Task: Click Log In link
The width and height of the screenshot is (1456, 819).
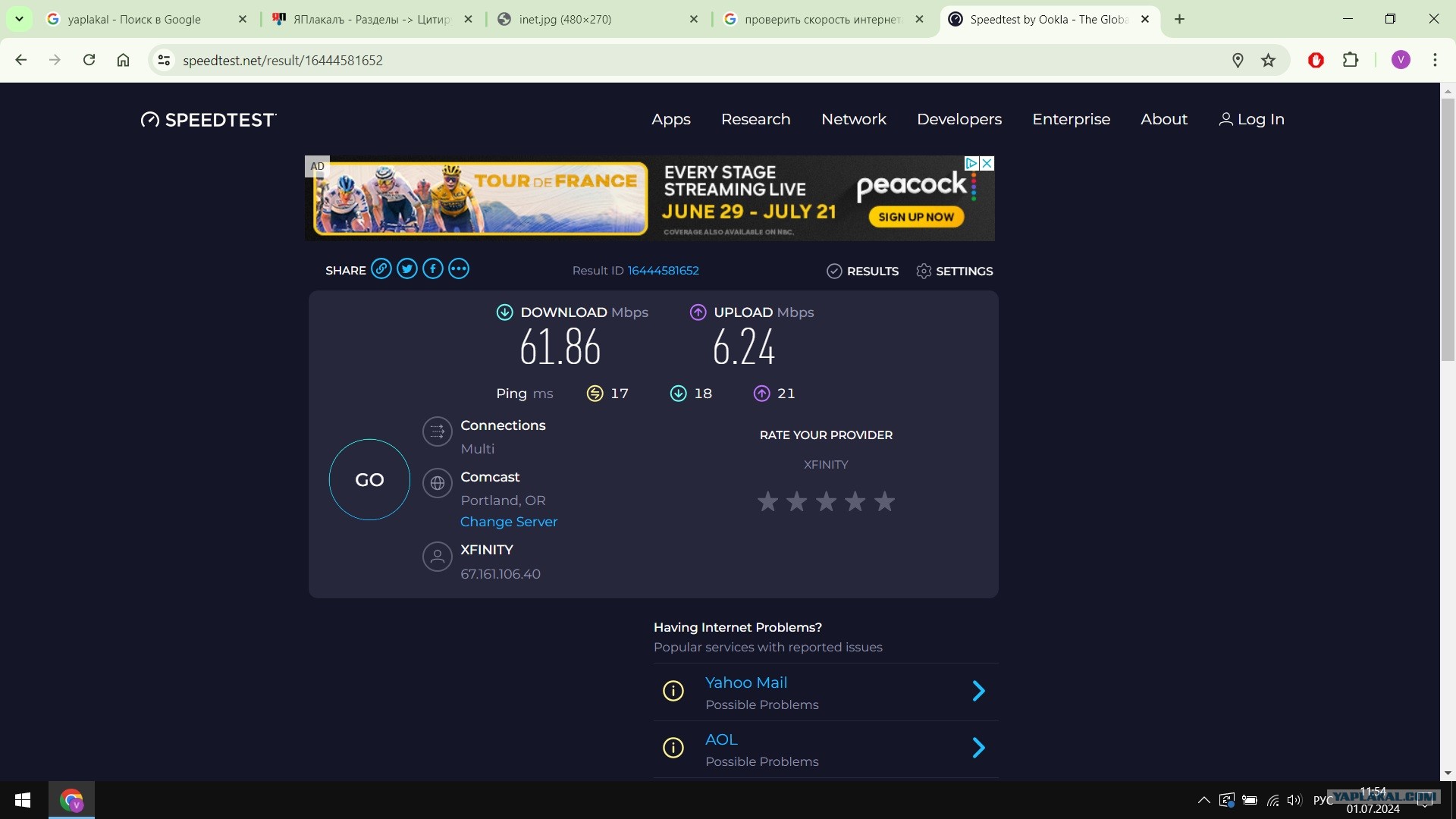Action: [1251, 119]
